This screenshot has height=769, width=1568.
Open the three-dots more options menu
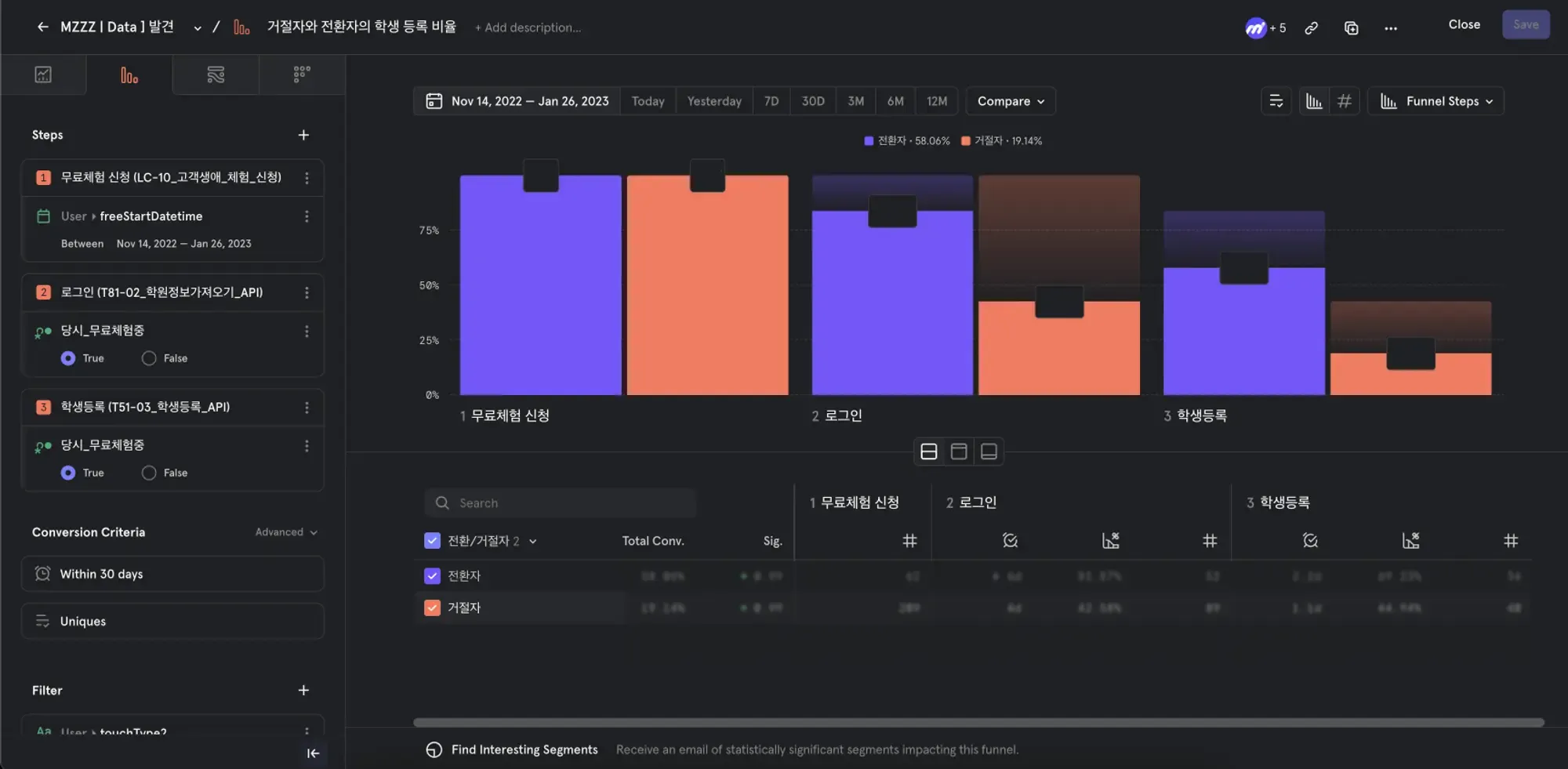coord(1391,28)
